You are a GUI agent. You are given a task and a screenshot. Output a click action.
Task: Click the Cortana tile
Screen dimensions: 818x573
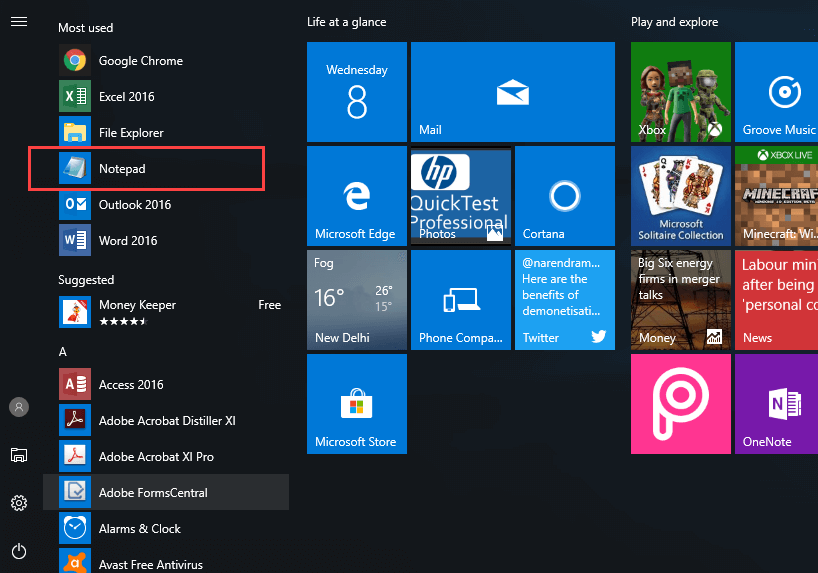point(564,196)
